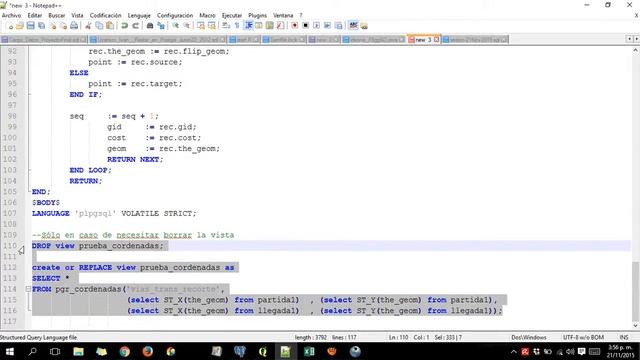Image resolution: width=640 pixels, height=360 pixels.
Task: Start macro recording with the red record icon
Action: coord(294,26)
